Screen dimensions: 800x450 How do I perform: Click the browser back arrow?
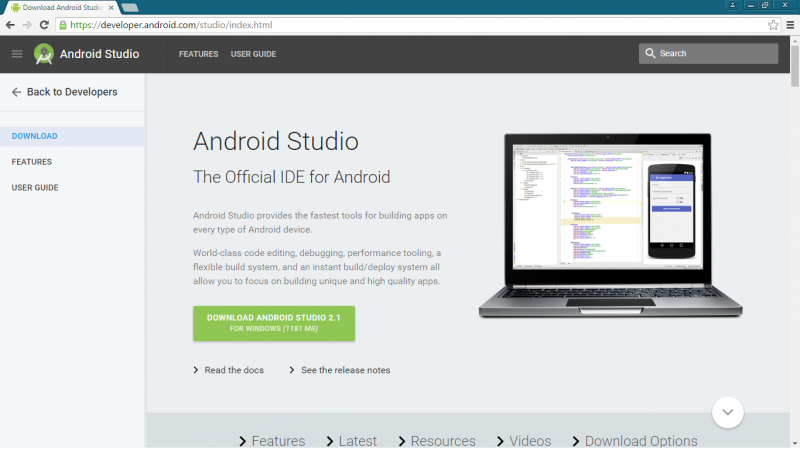10,24
